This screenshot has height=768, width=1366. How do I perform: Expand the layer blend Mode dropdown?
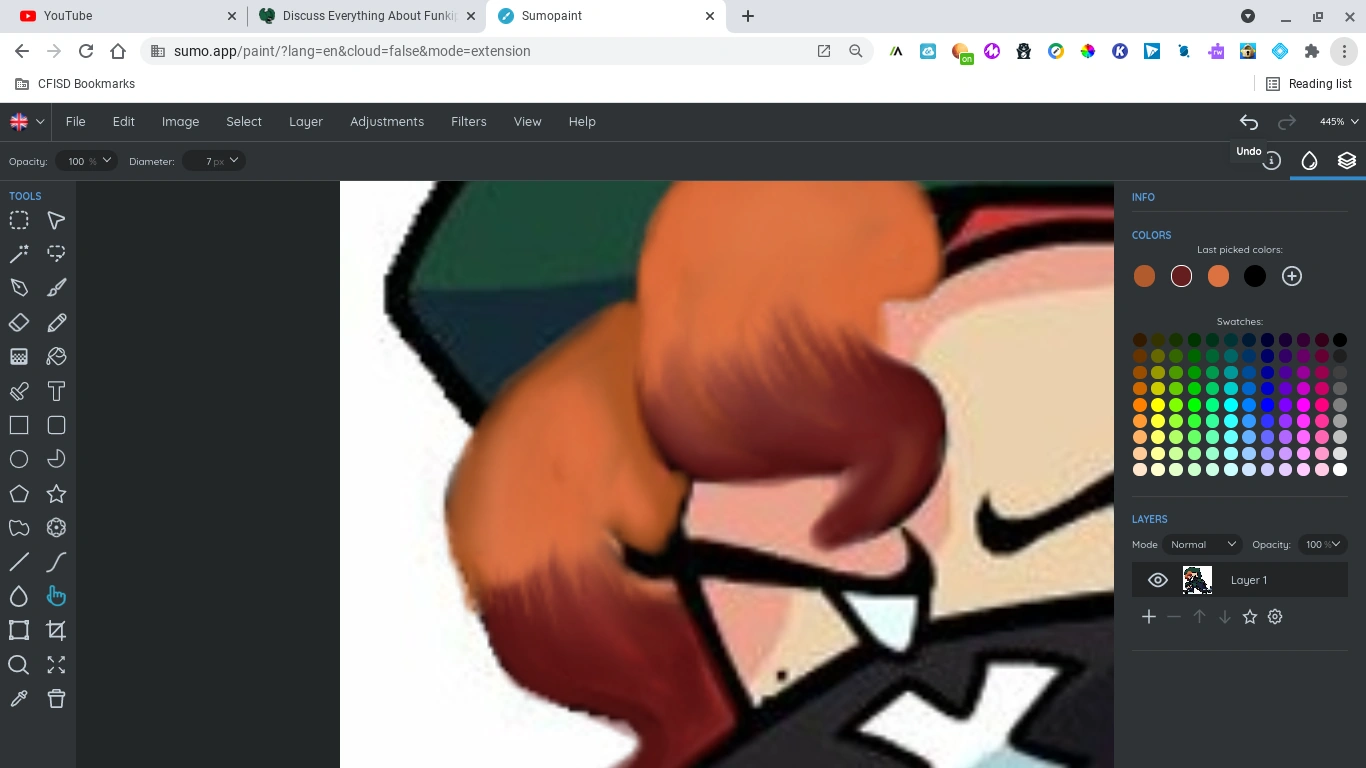[x=1203, y=544]
